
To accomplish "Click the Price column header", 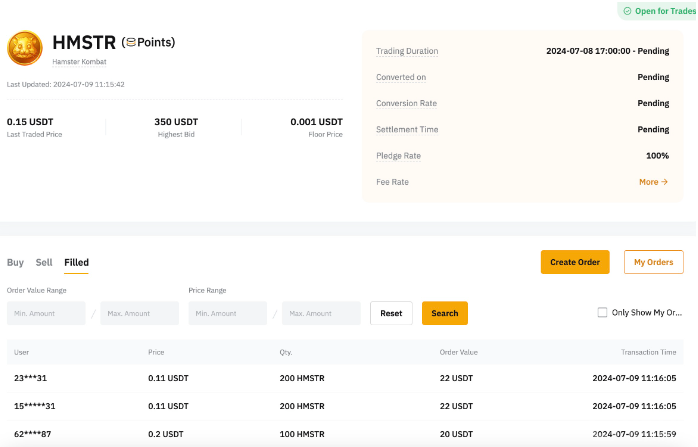I will click(x=156, y=352).
